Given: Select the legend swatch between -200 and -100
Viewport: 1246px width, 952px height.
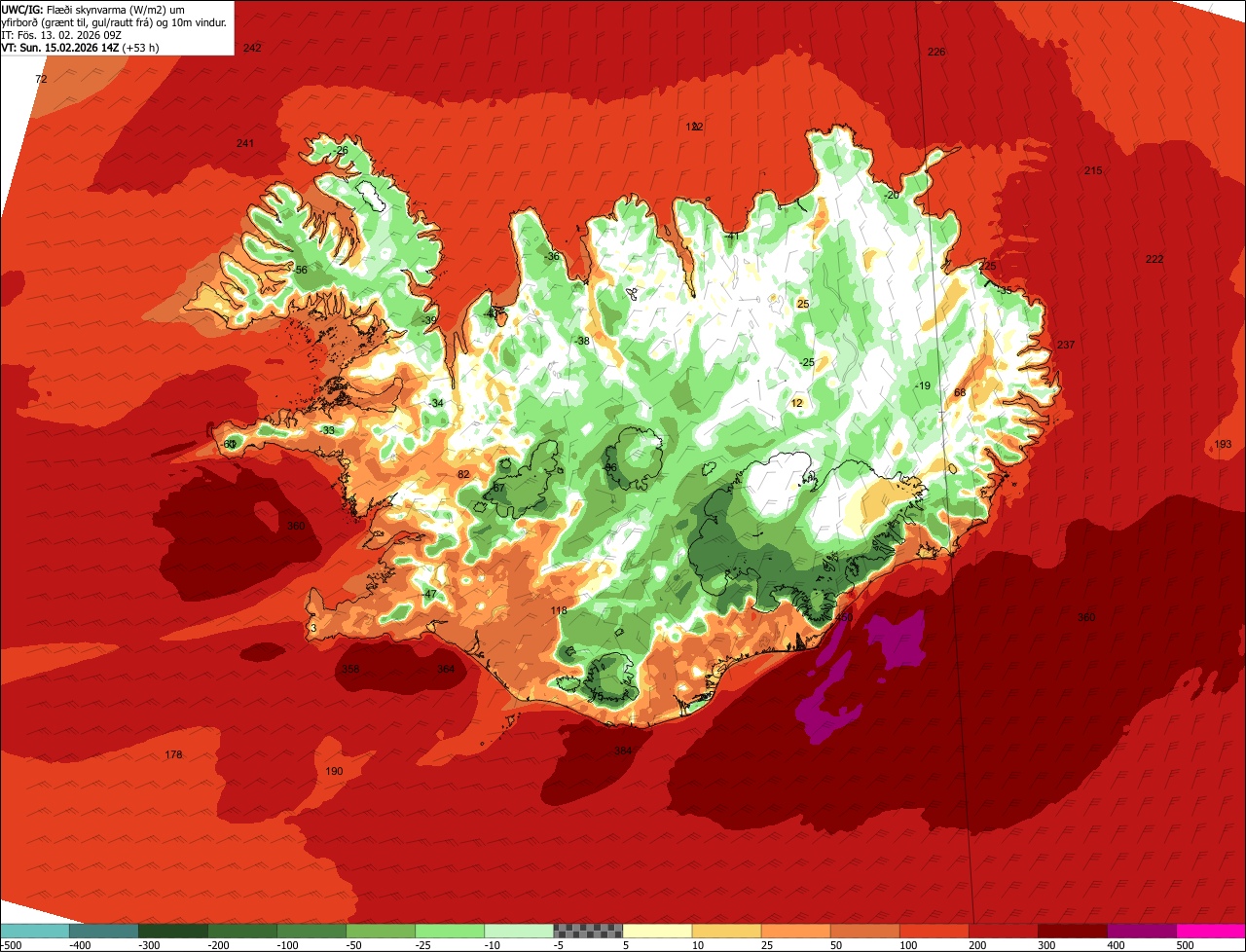Looking at the screenshot, I should [x=242, y=930].
